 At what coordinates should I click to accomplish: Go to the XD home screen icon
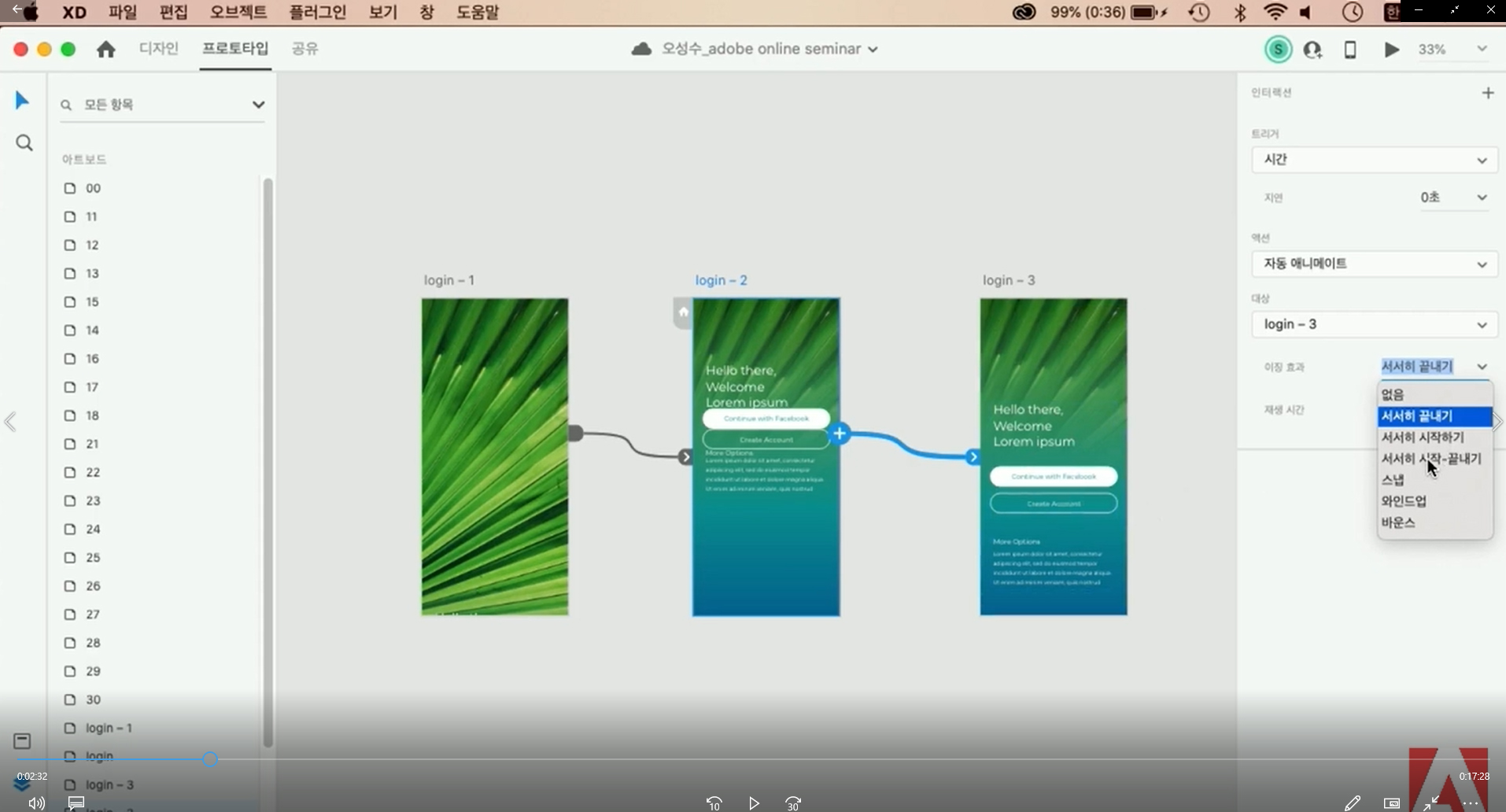(106, 50)
